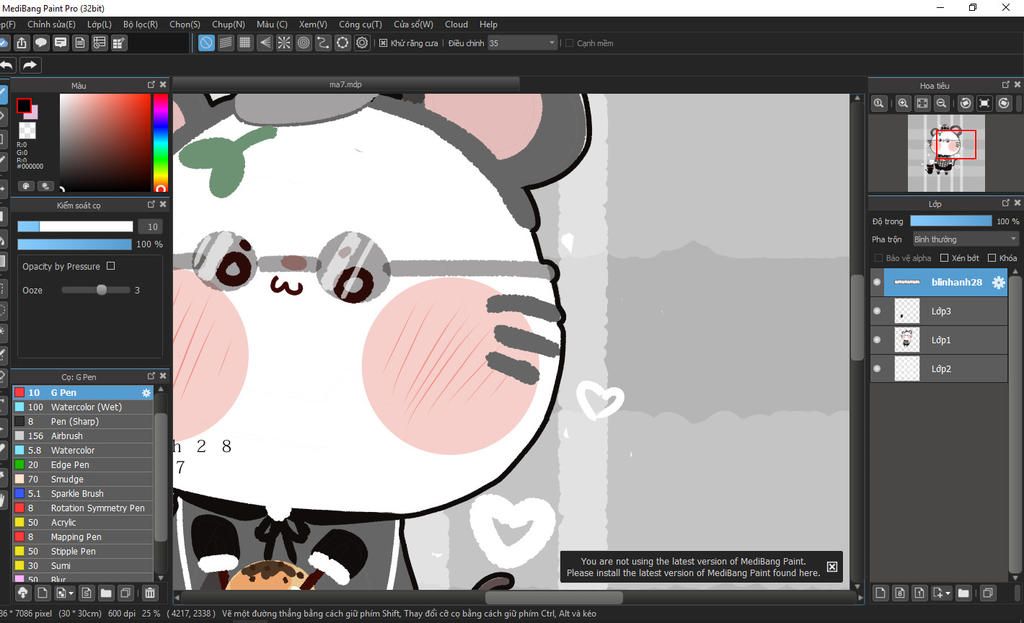Open the Chọn(S) menu
Screen dimensions: 1024x623
(185, 24)
